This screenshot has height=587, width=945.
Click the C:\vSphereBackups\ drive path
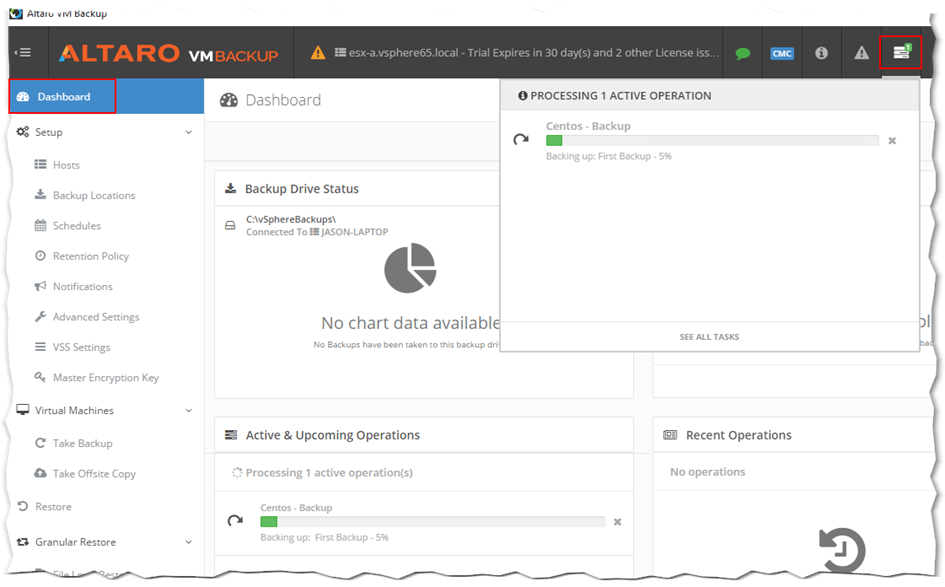click(290, 219)
